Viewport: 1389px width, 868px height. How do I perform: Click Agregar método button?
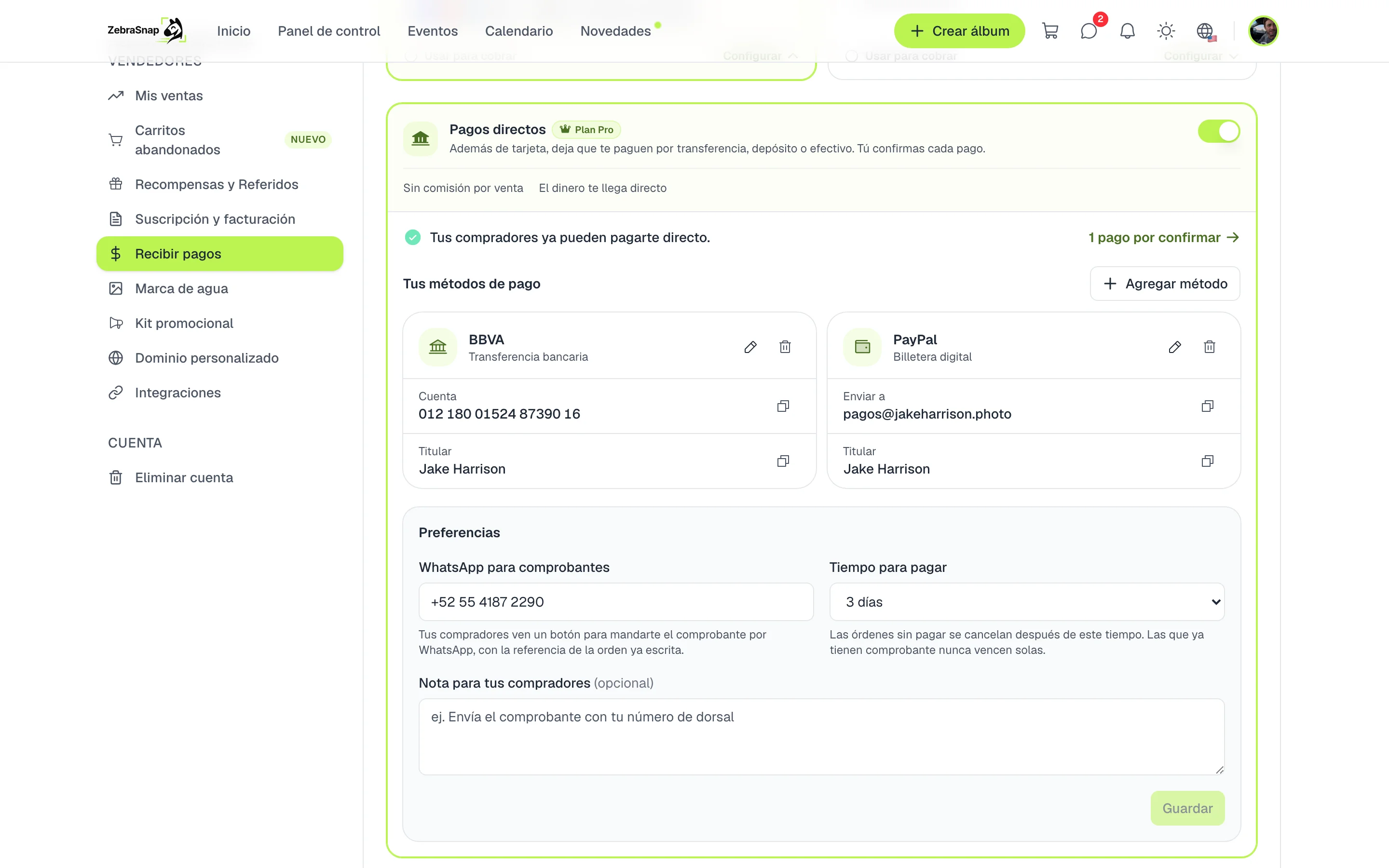tap(1165, 284)
